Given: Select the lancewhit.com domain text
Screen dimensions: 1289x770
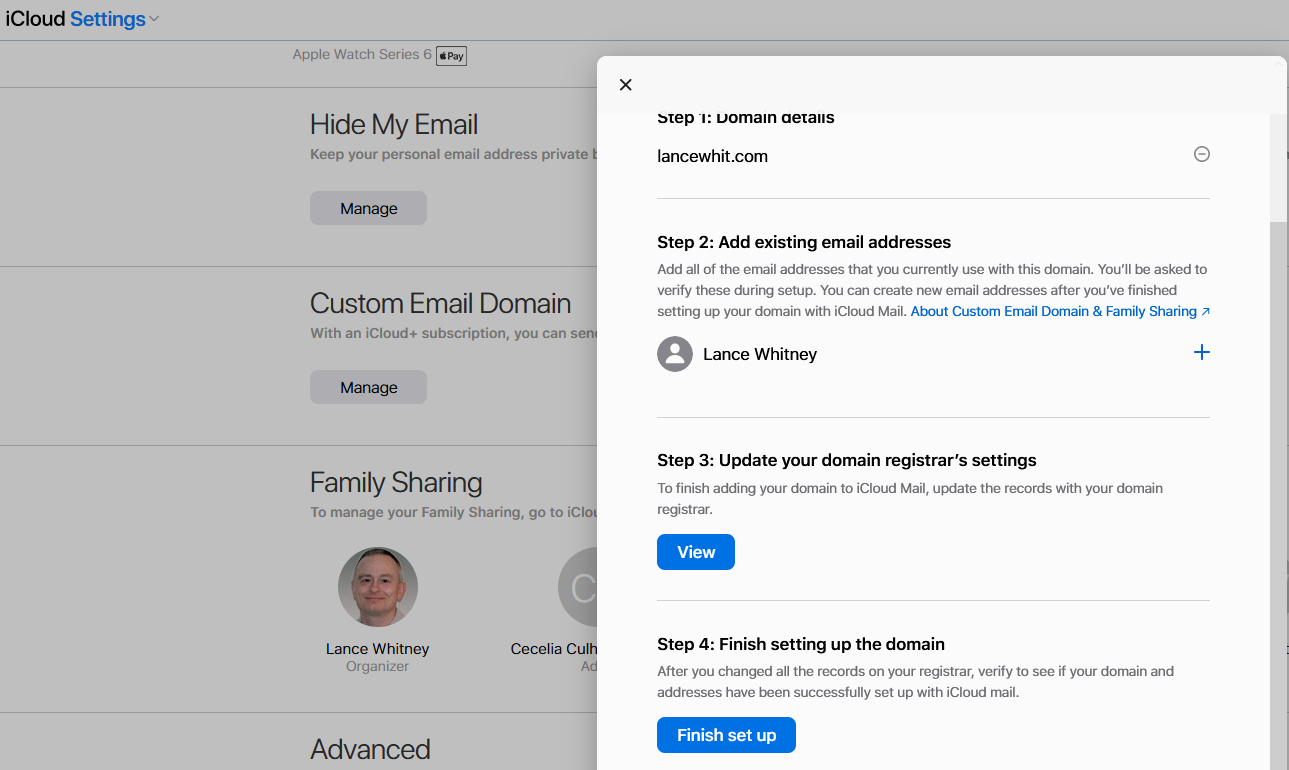Looking at the screenshot, I should click(x=712, y=156).
